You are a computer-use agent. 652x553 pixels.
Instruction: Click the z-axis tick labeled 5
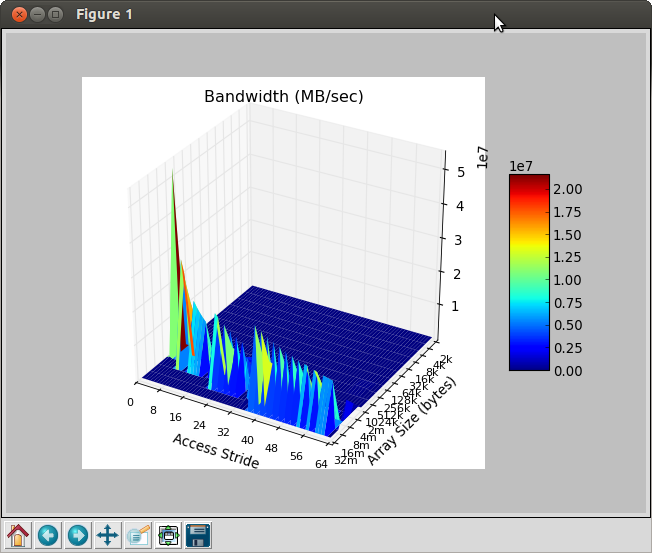tap(459, 172)
